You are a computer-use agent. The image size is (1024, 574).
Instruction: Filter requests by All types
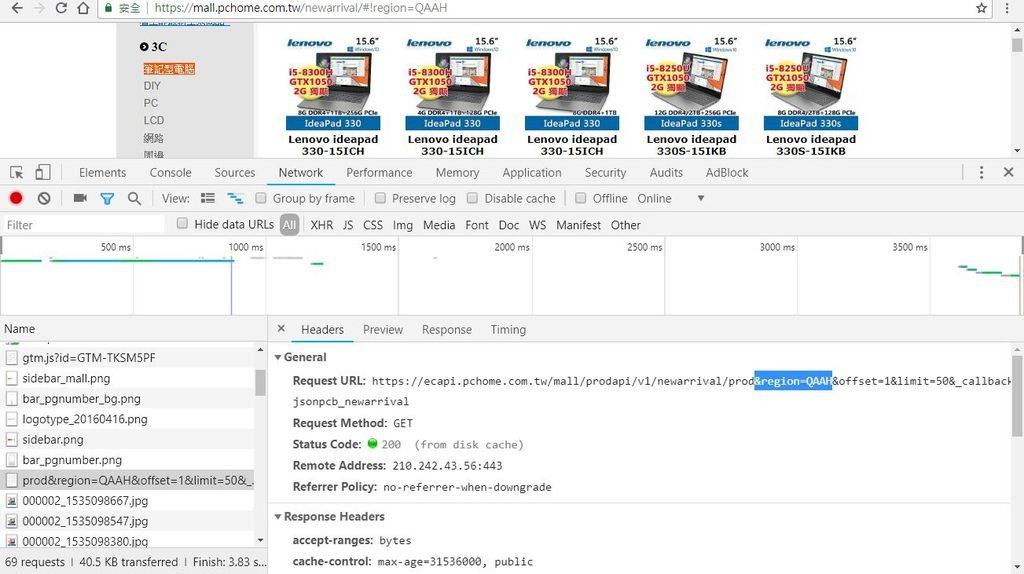[289, 225]
